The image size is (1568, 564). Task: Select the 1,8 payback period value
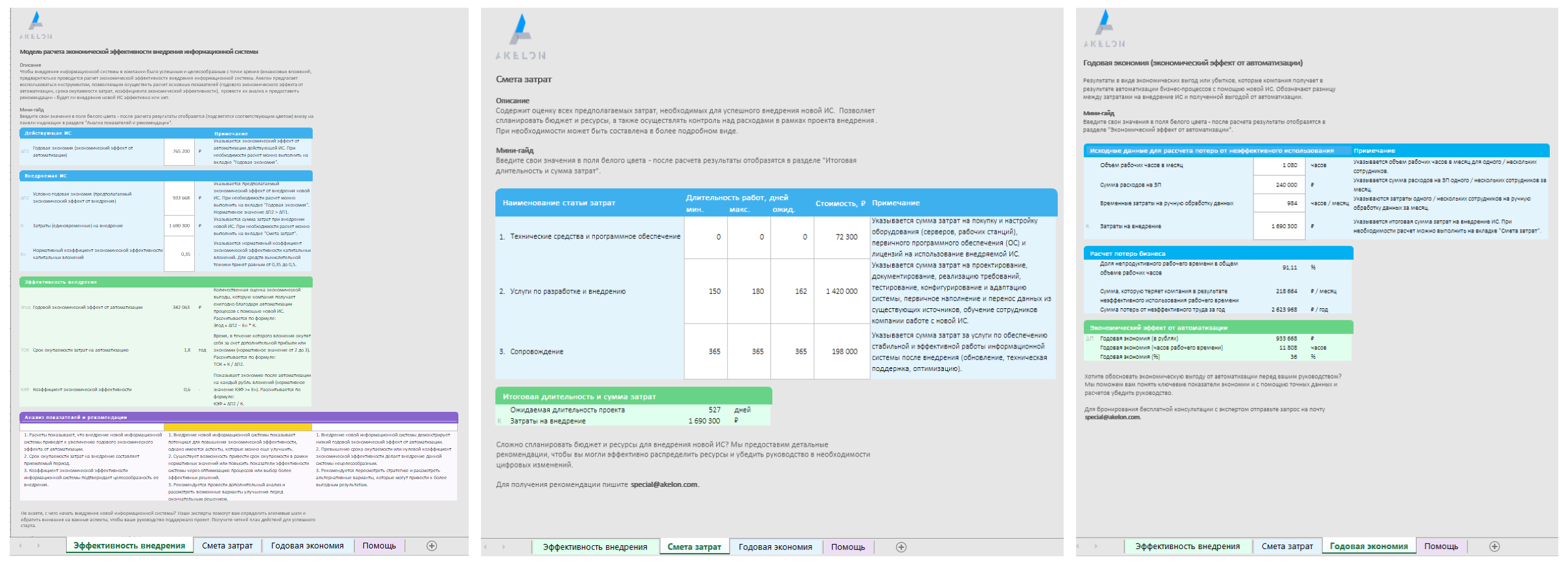click(186, 350)
